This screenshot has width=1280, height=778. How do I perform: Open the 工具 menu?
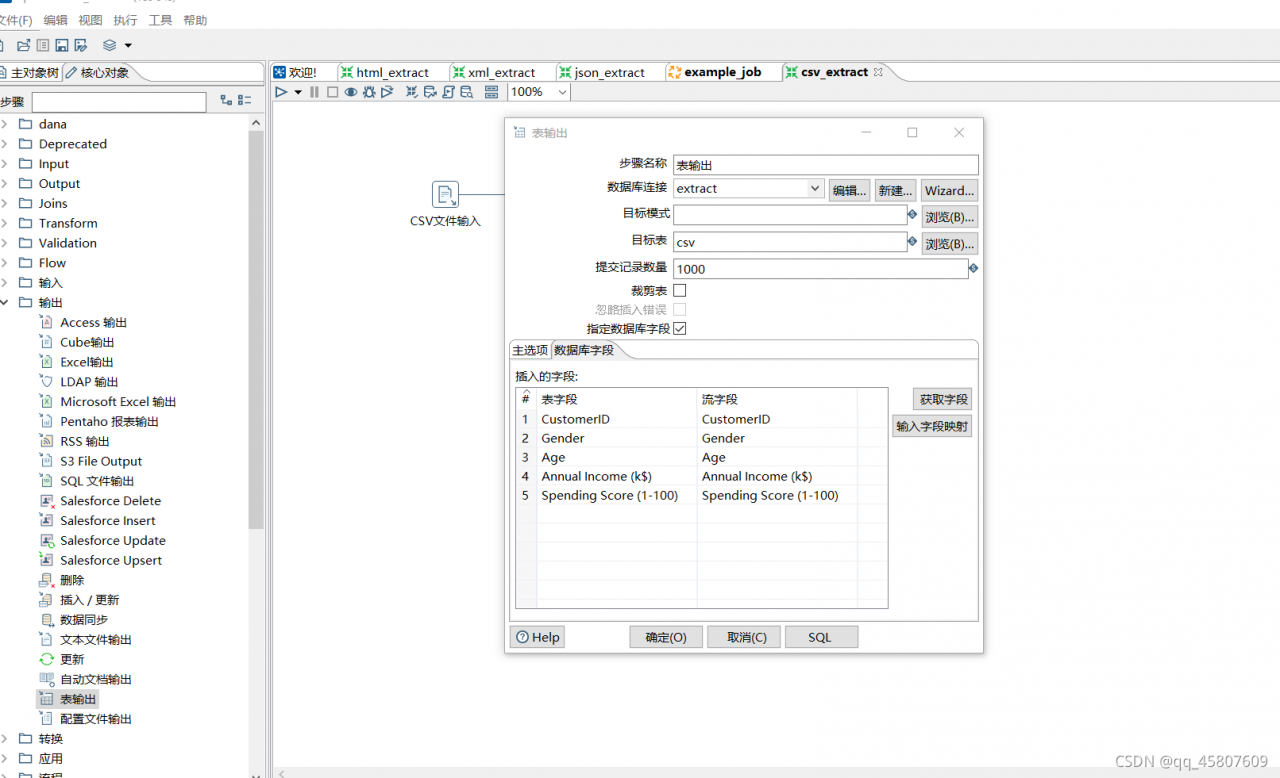point(161,20)
